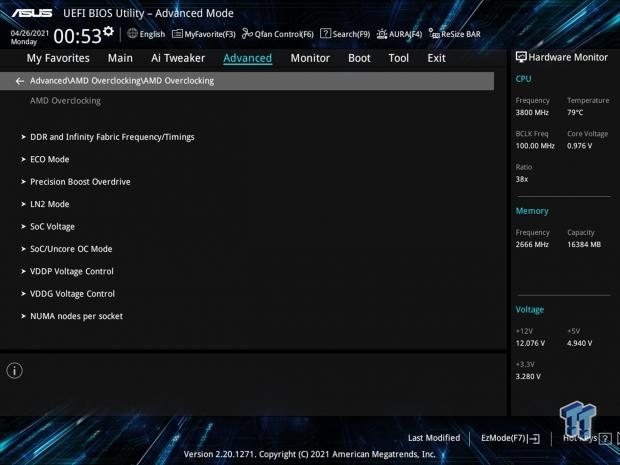The image size is (620, 465).
Task: Open the Tool tab
Action: click(399, 58)
